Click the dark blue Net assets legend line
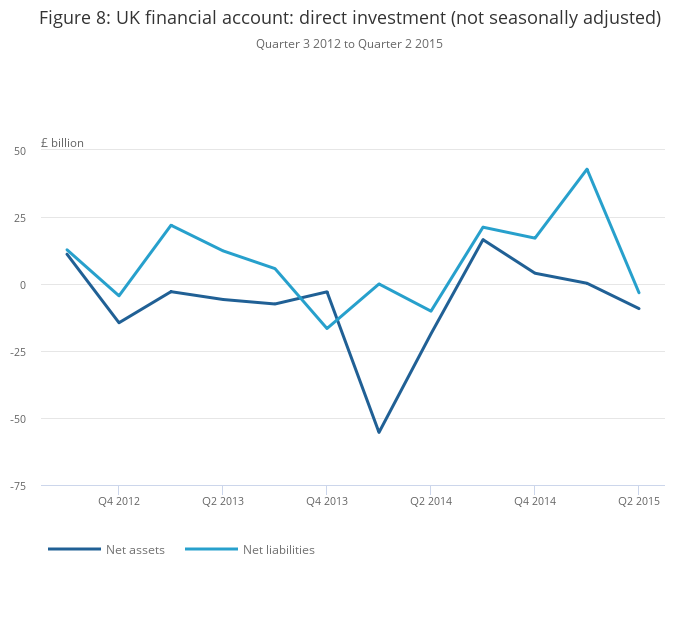Screen dimensions: 700x635 [x=74, y=549]
